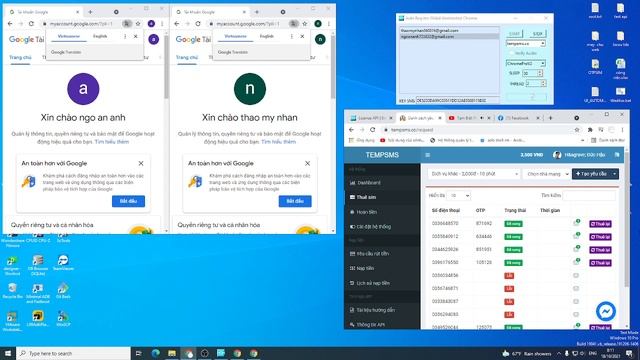Select English tab in left translate popup
The width and height of the screenshot is (640, 360).
click(100, 36)
